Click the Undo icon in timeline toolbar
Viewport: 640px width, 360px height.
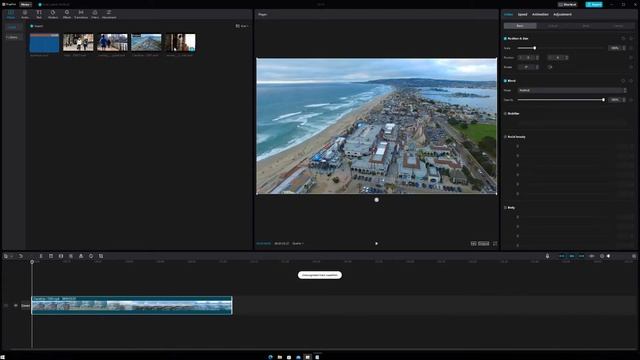coord(20,256)
